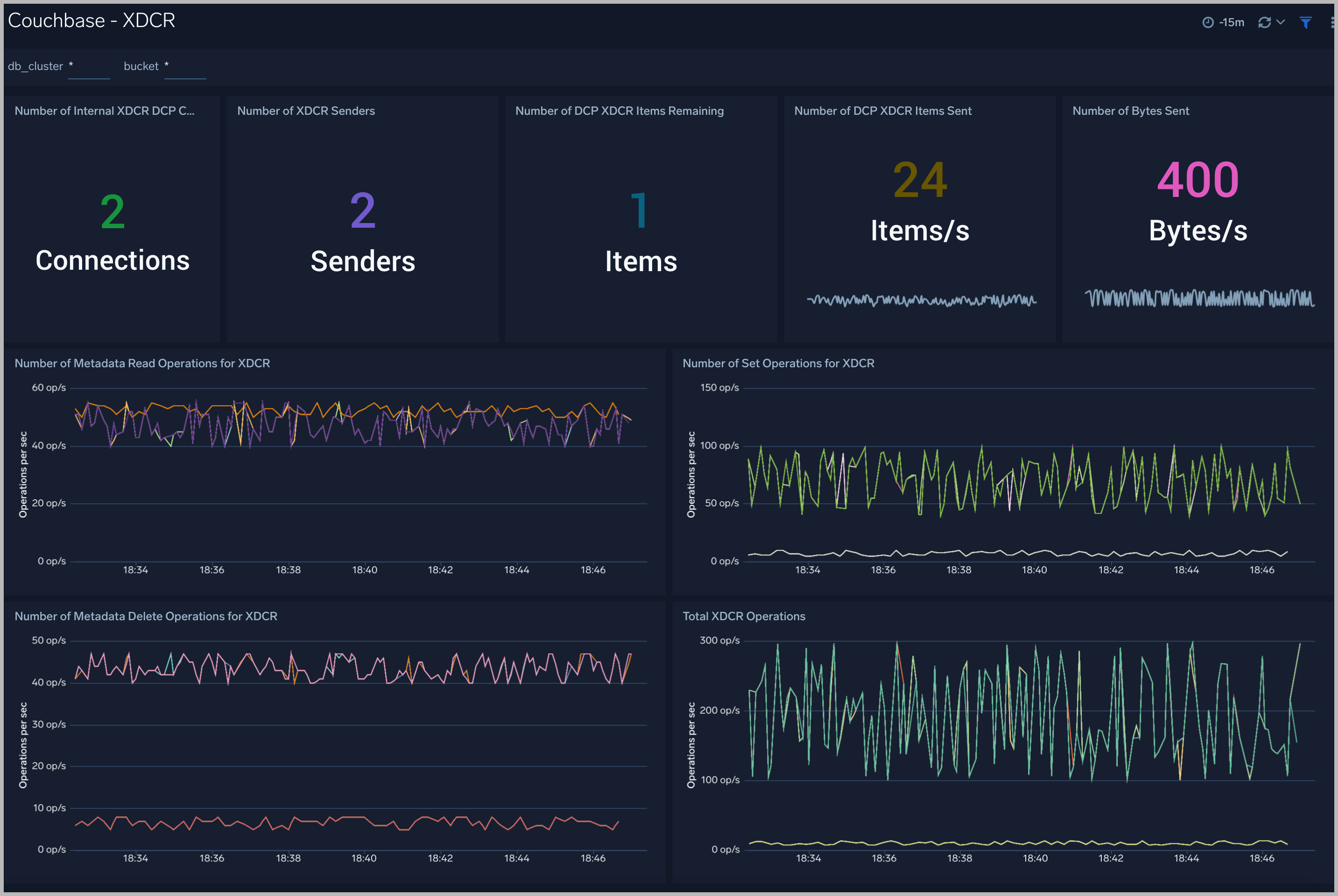Click 10 op/s label in Metadata Delete chart
Viewport: 1338px width, 896px height.
pos(49,807)
